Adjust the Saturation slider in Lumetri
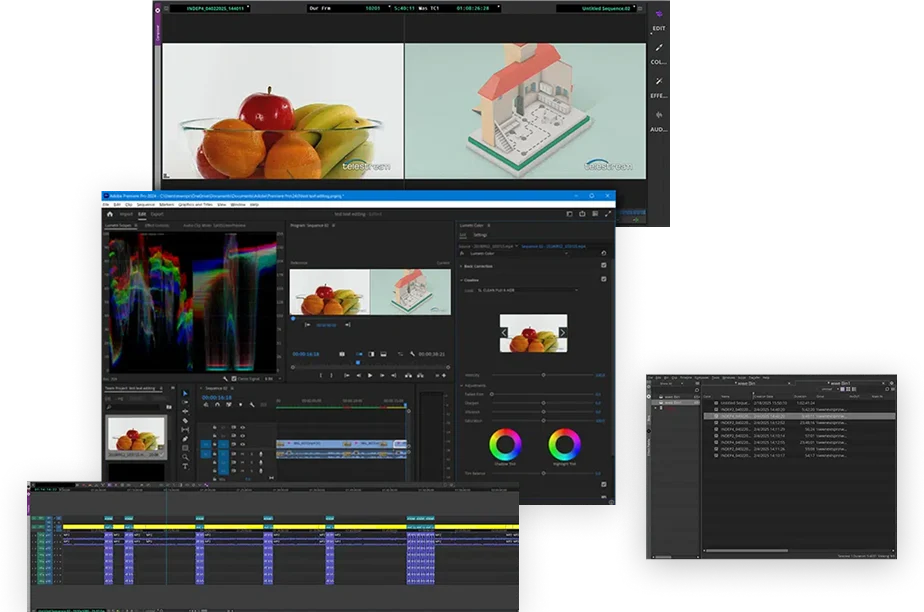Screen dimensions: 924x612 coord(543,421)
